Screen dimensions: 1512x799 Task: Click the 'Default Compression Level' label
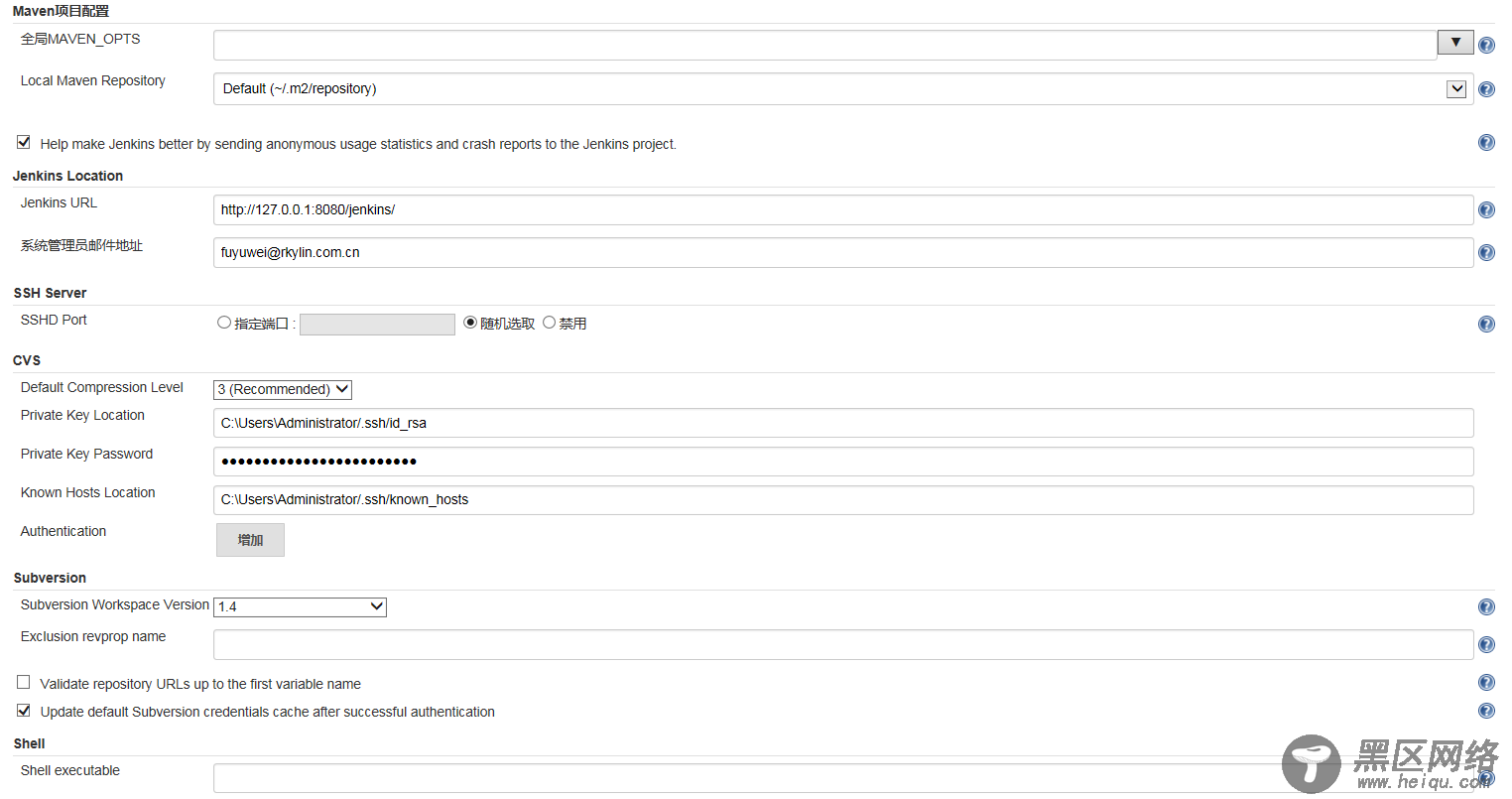pos(102,387)
